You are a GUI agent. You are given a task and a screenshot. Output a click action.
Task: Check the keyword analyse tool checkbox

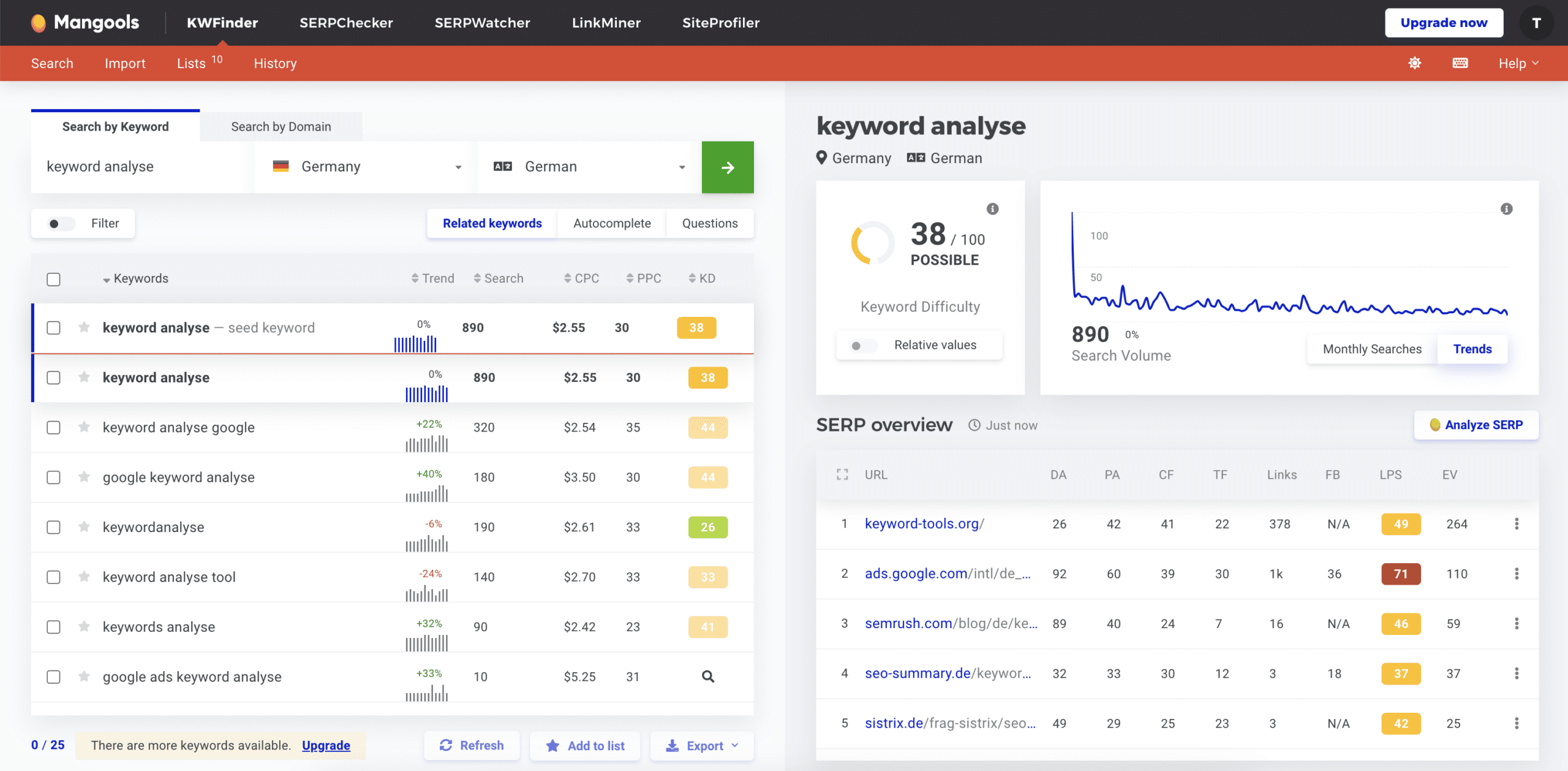[54, 577]
